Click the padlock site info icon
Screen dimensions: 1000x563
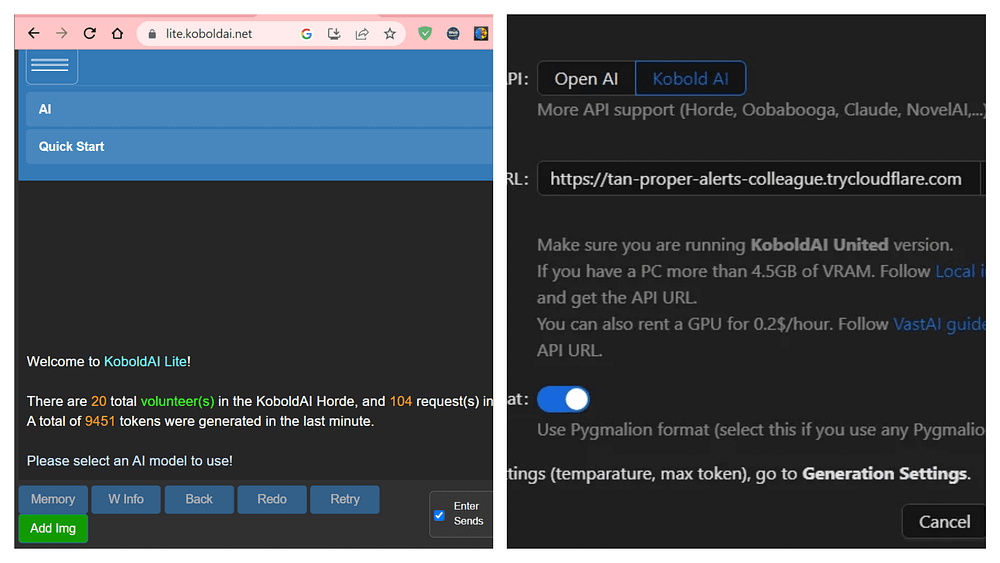[152, 34]
